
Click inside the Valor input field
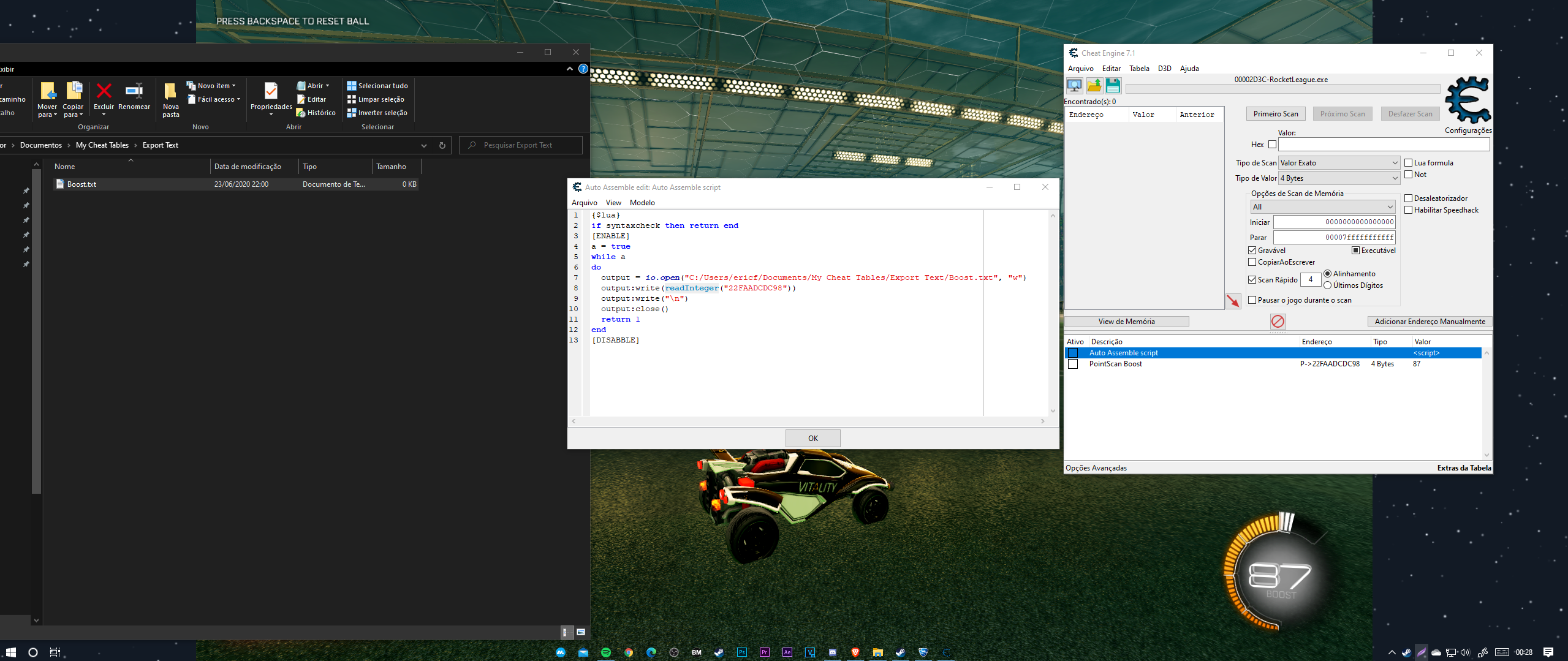coord(1384,144)
